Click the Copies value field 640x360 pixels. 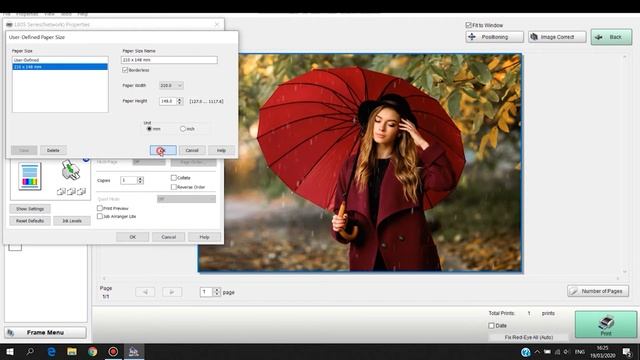[x=129, y=180]
